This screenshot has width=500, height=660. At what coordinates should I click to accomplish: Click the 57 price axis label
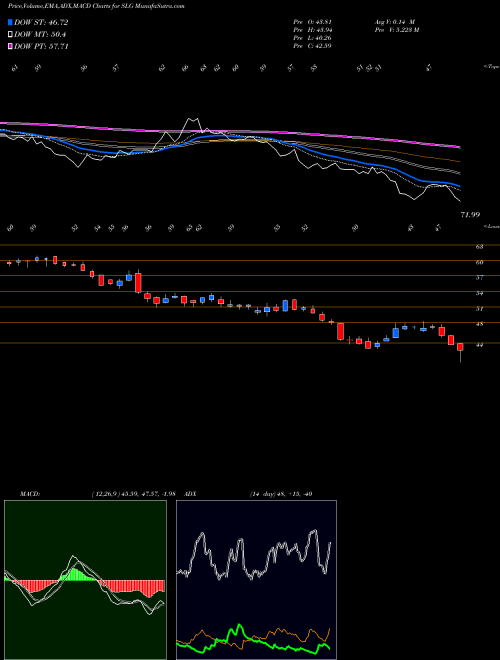click(x=479, y=277)
